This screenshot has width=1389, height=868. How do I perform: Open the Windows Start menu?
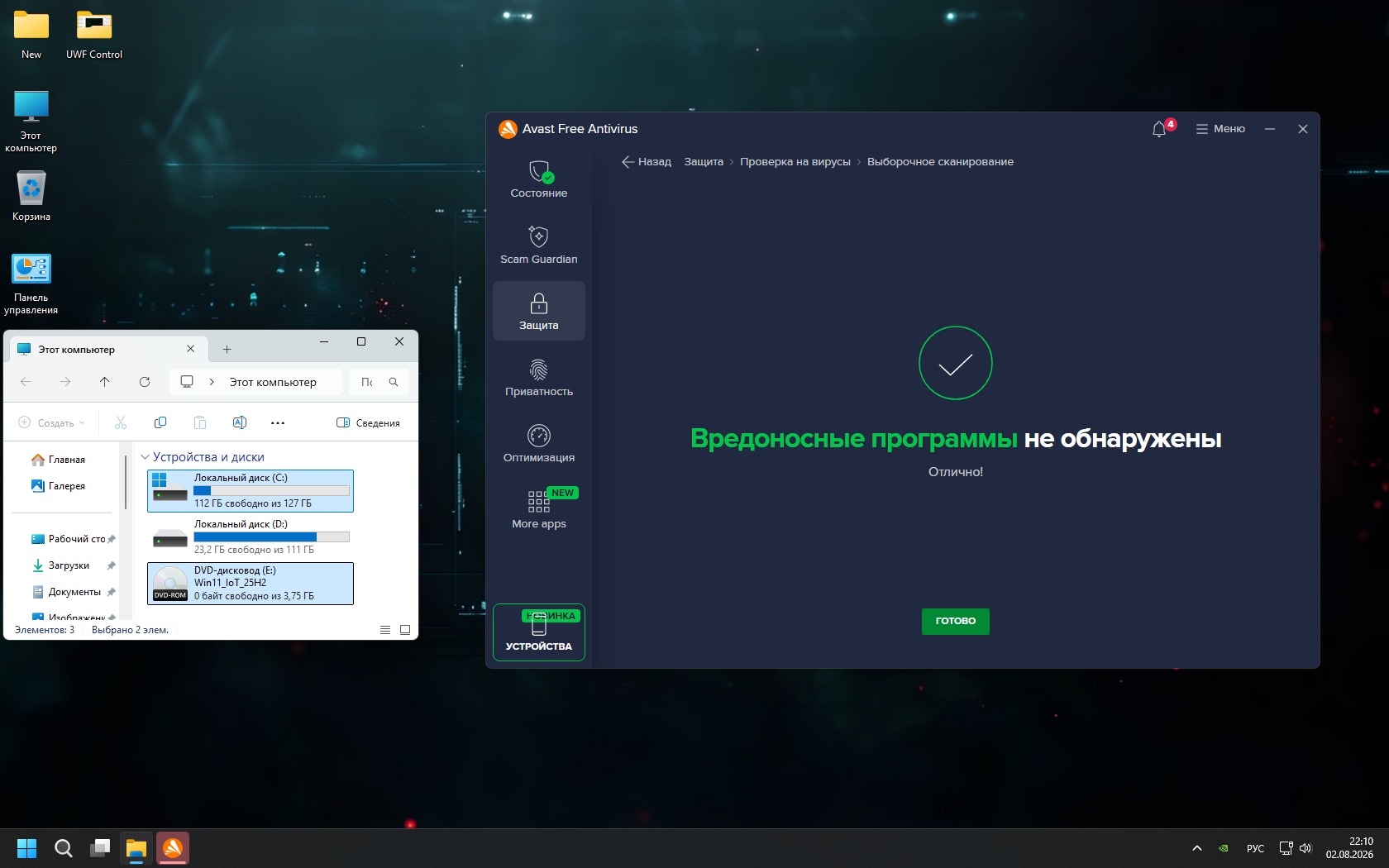pos(27,848)
